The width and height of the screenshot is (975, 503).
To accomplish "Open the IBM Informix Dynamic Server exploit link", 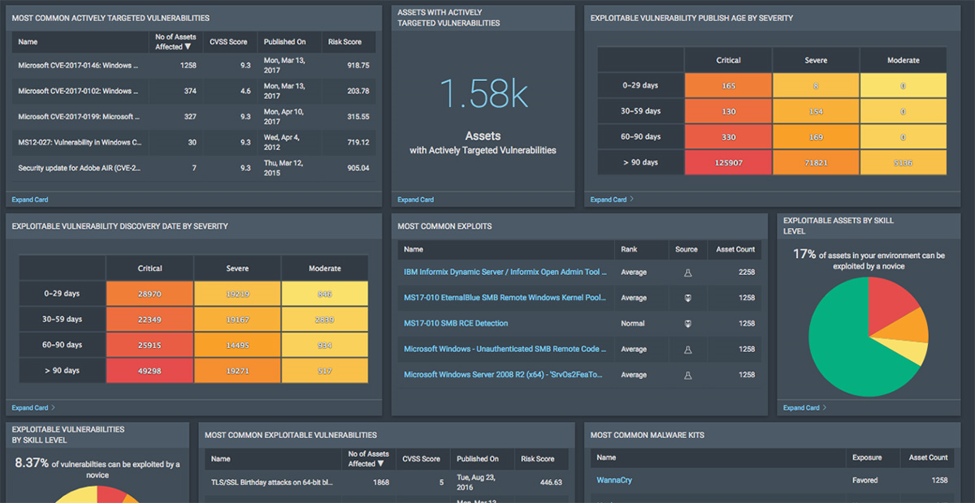I will click(x=505, y=272).
